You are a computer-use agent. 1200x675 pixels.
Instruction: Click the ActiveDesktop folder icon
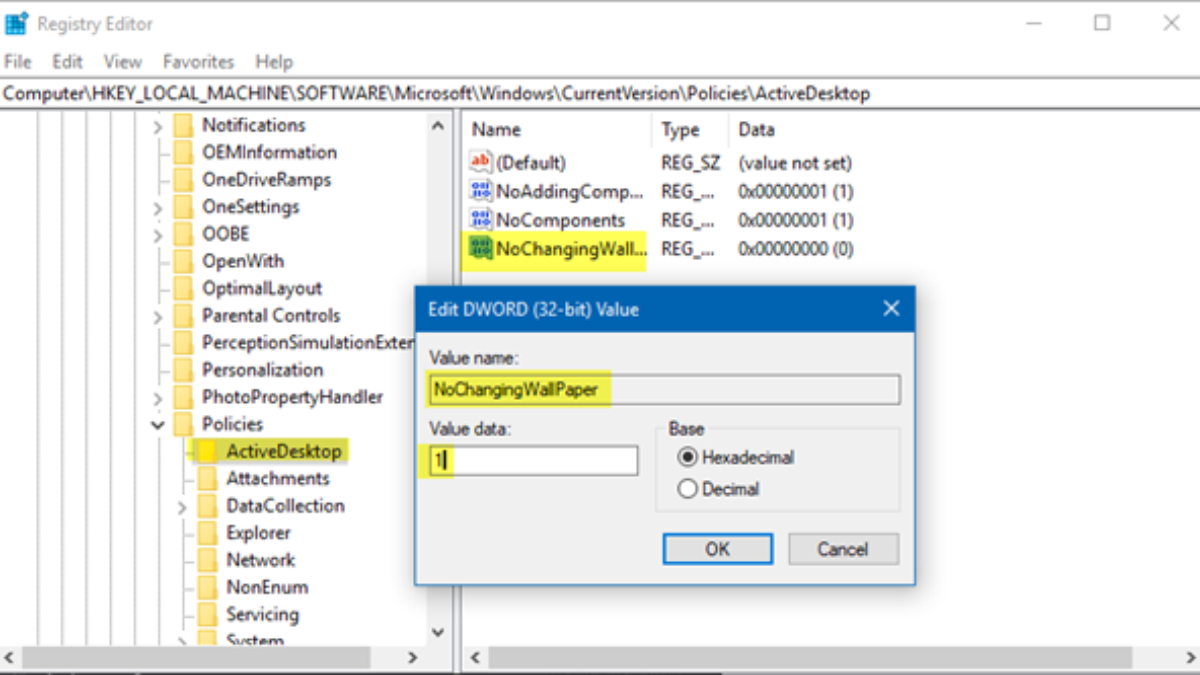tap(207, 451)
